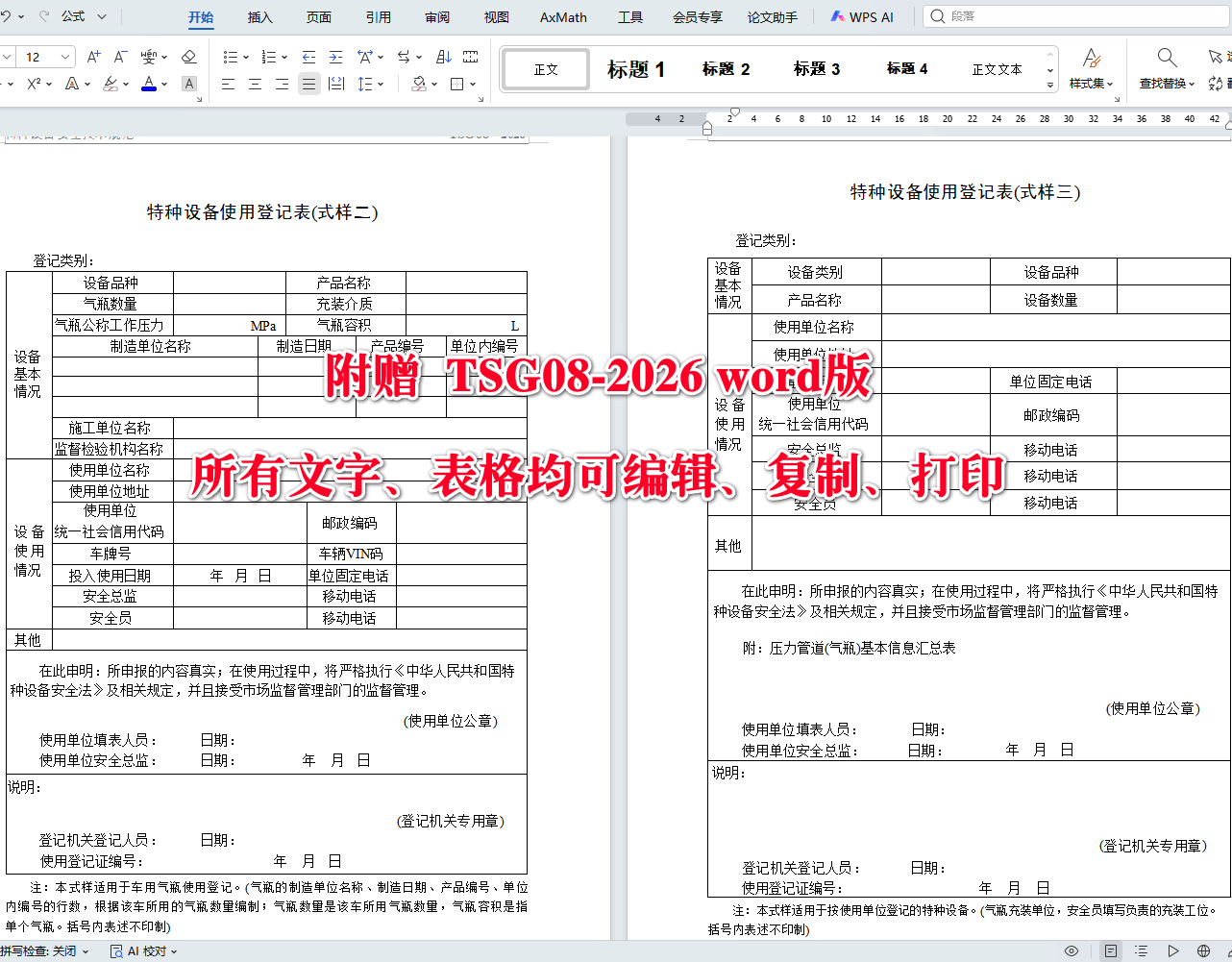Switch to the 插入 ribbon tab
Image resolution: width=1232 pixels, height=962 pixels.
259,16
